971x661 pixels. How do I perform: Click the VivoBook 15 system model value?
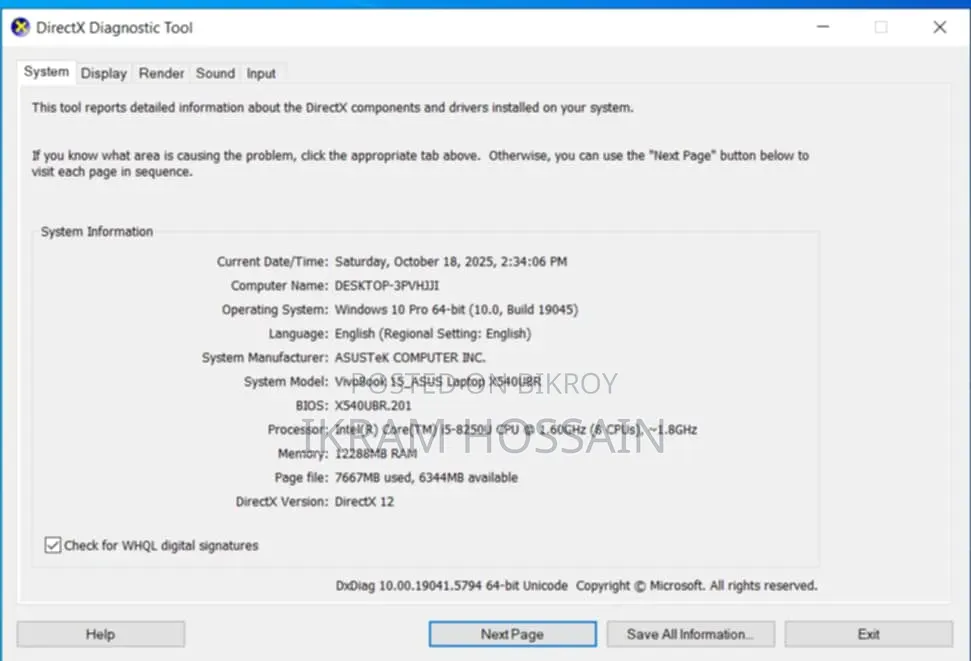point(438,382)
